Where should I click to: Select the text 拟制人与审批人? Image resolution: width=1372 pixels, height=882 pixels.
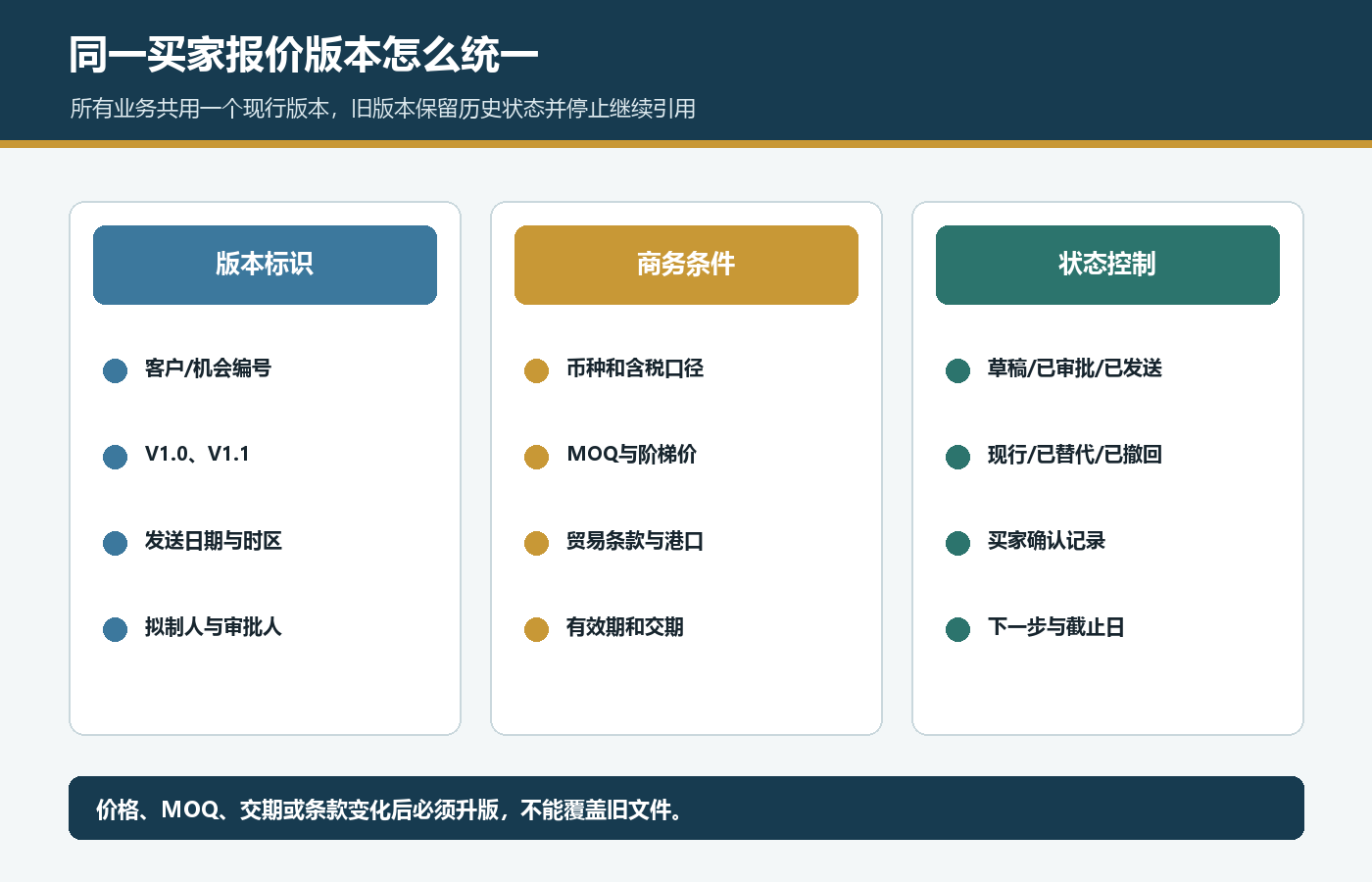point(213,627)
